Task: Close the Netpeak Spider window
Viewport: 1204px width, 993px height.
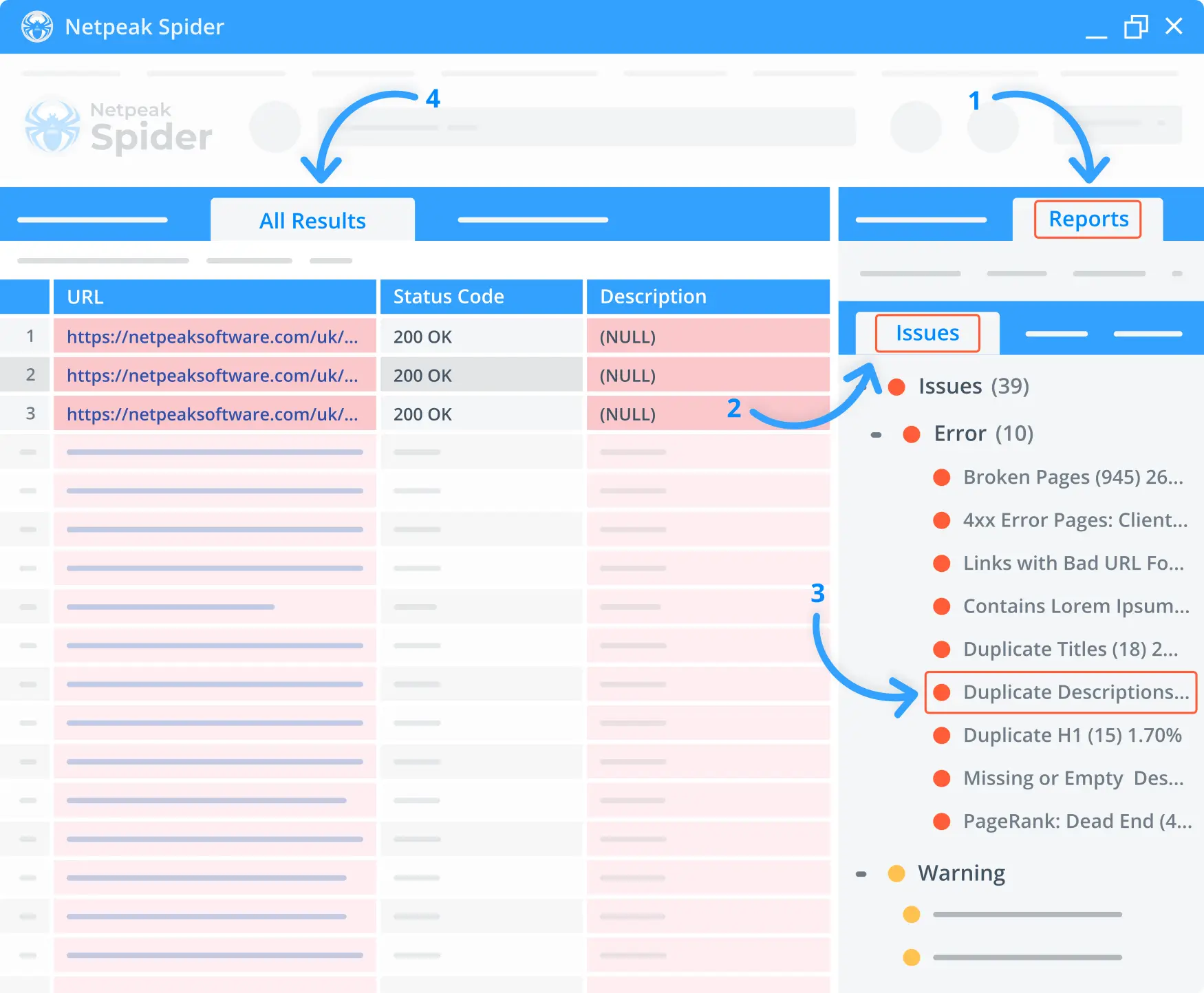Action: click(1174, 26)
